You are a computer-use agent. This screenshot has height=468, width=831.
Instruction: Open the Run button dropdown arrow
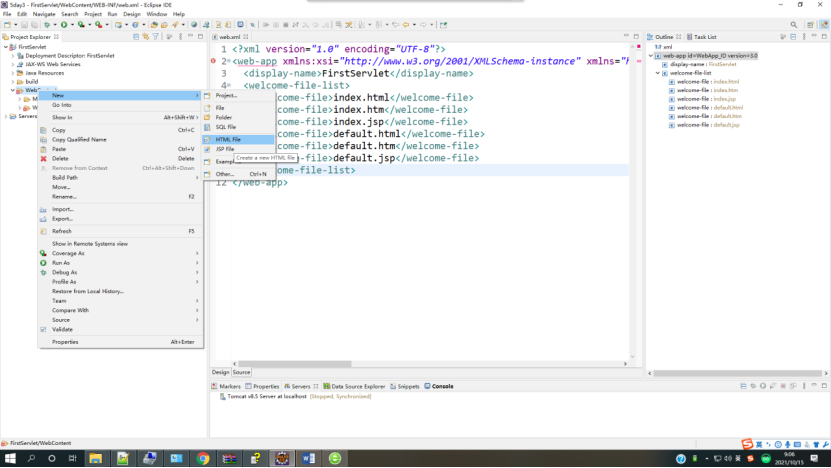click(x=72, y=25)
